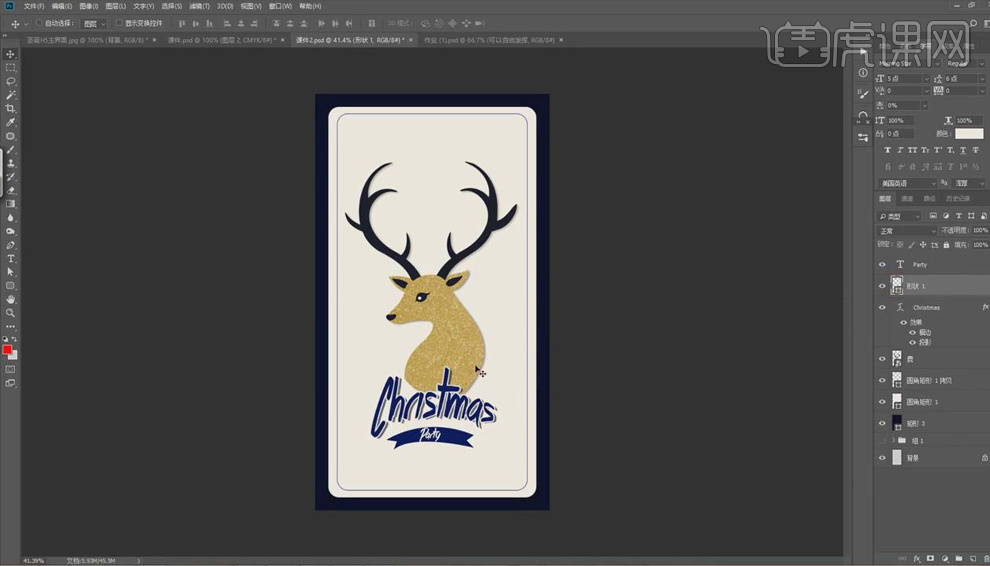Enable the 显示变换控件 checkbox
Image resolution: width=990 pixels, height=566 pixels.
[118, 22]
